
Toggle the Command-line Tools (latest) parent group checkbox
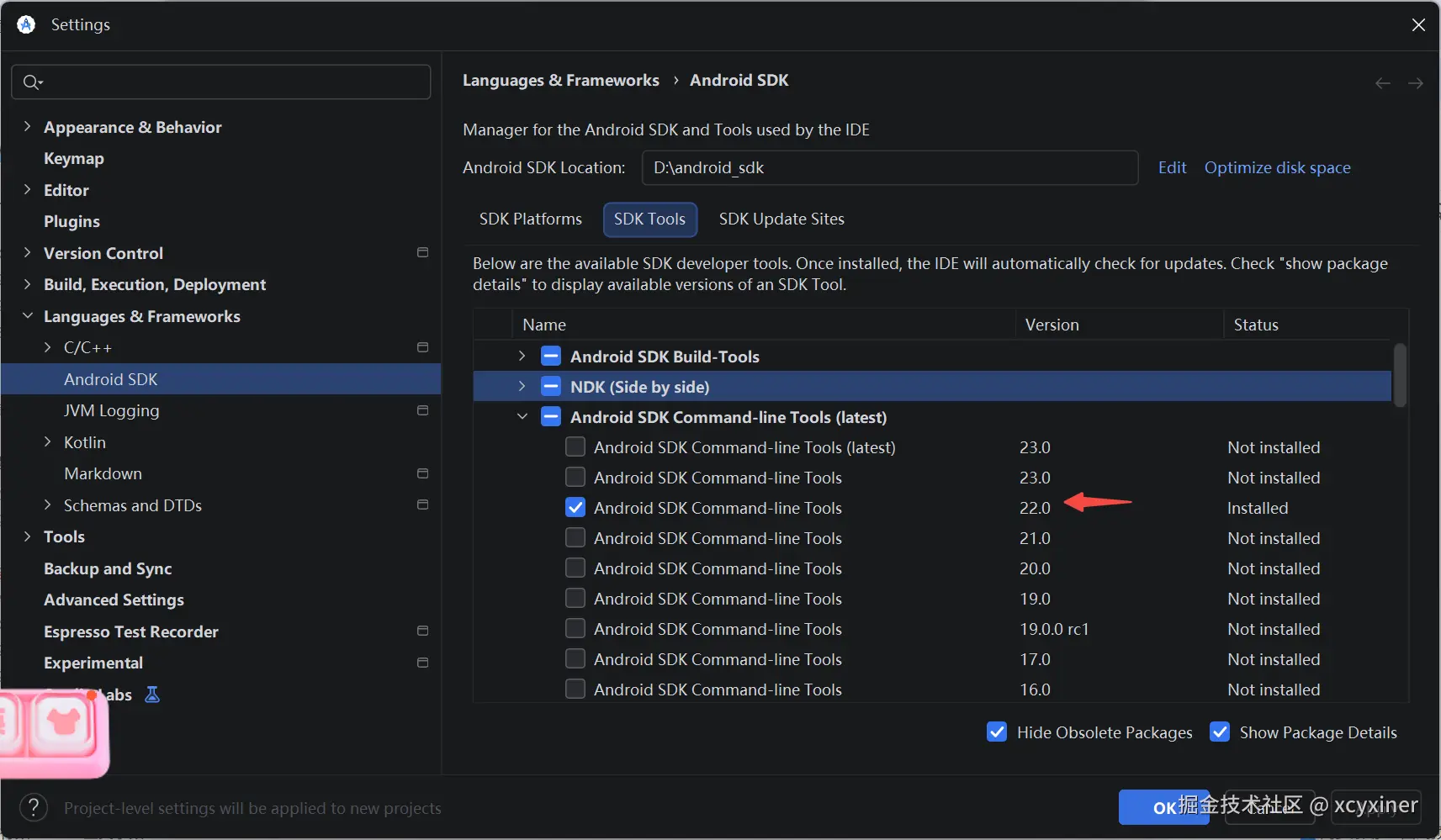coord(551,417)
